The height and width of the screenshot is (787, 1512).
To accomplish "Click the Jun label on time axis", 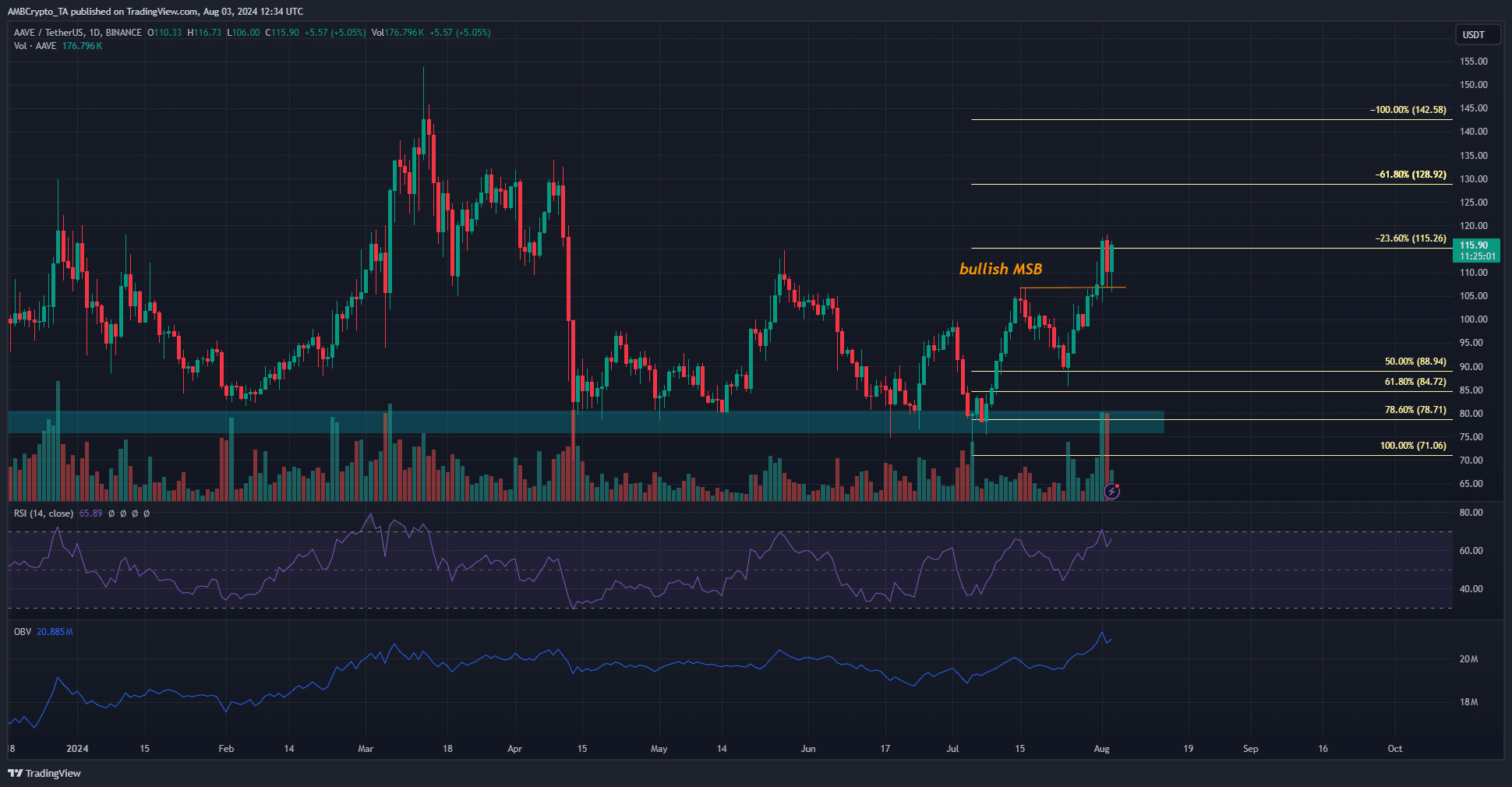I will (x=808, y=749).
